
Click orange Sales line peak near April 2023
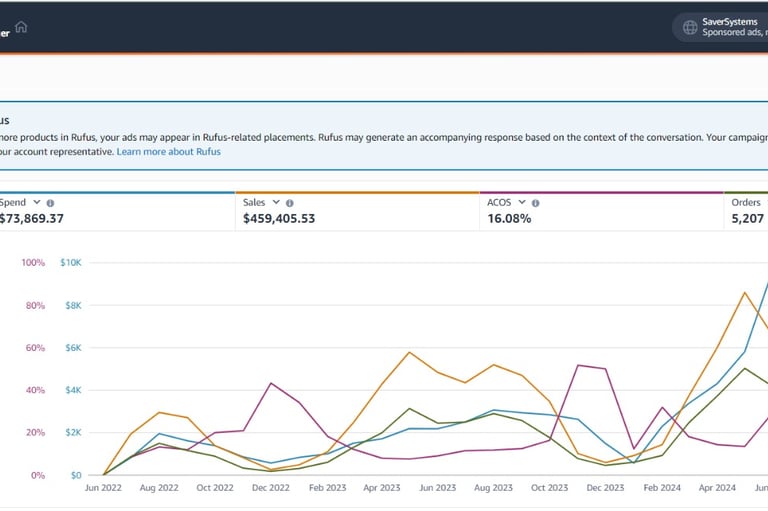click(x=410, y=352)
